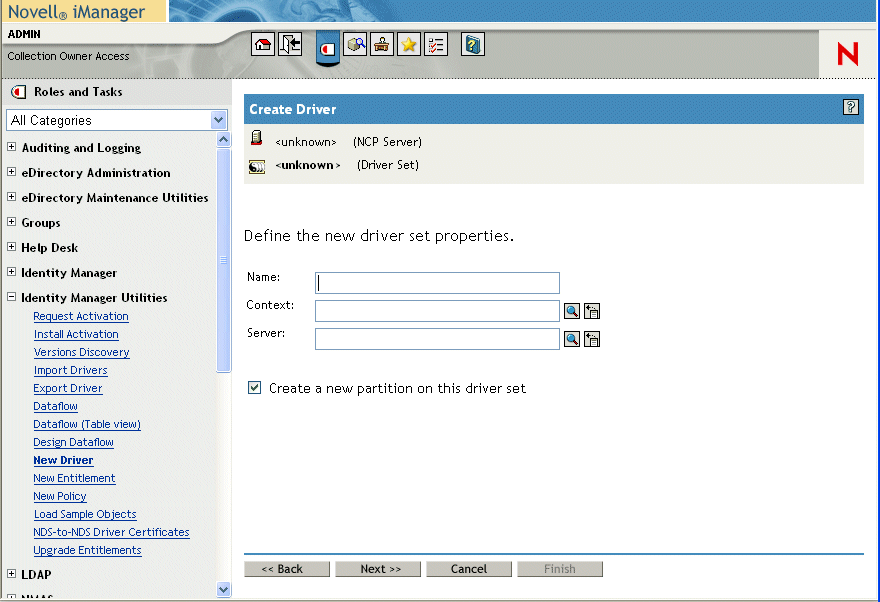Click inside the Name input field
Viewport: 880px width, 602px height.
(x=437, y=283)
